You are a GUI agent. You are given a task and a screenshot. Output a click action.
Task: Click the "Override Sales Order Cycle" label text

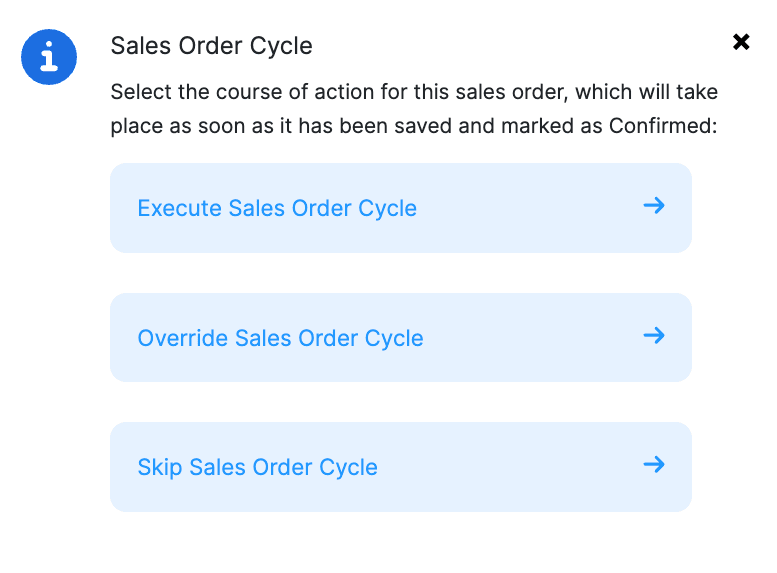280,338
